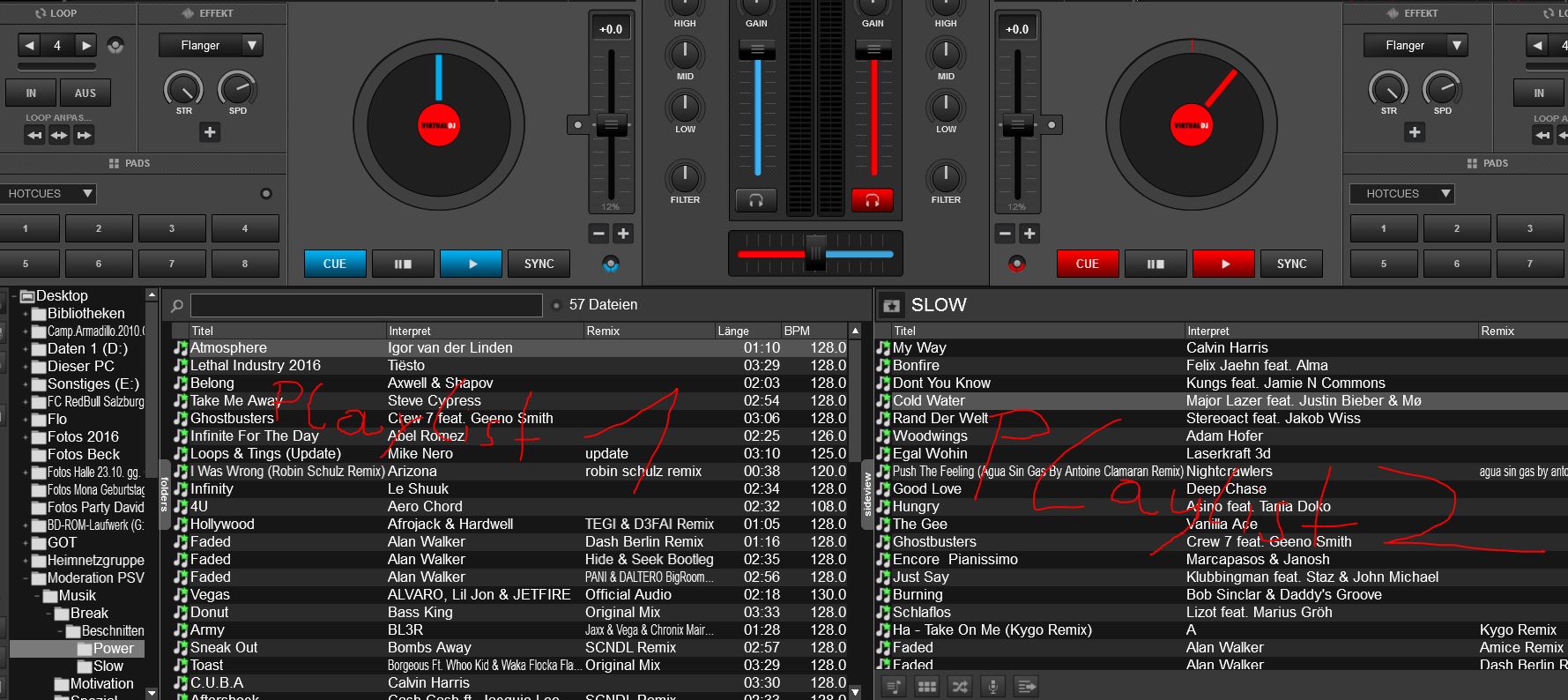1568x700 pixels.
Task: Click pitch minus button on right deck
Action: (1006, 234)
